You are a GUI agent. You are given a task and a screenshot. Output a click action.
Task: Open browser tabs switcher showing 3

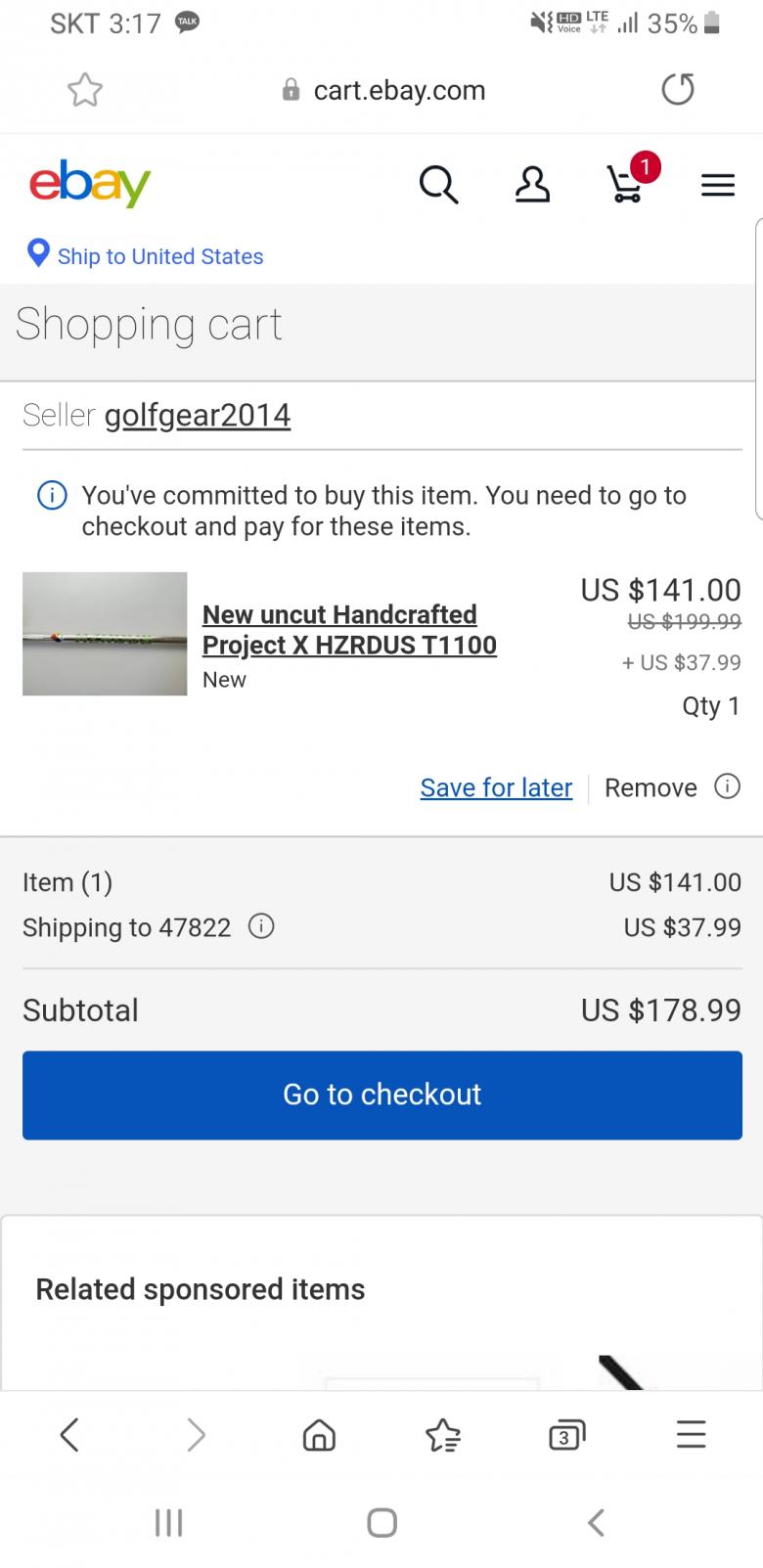[x=566, y=1435]
